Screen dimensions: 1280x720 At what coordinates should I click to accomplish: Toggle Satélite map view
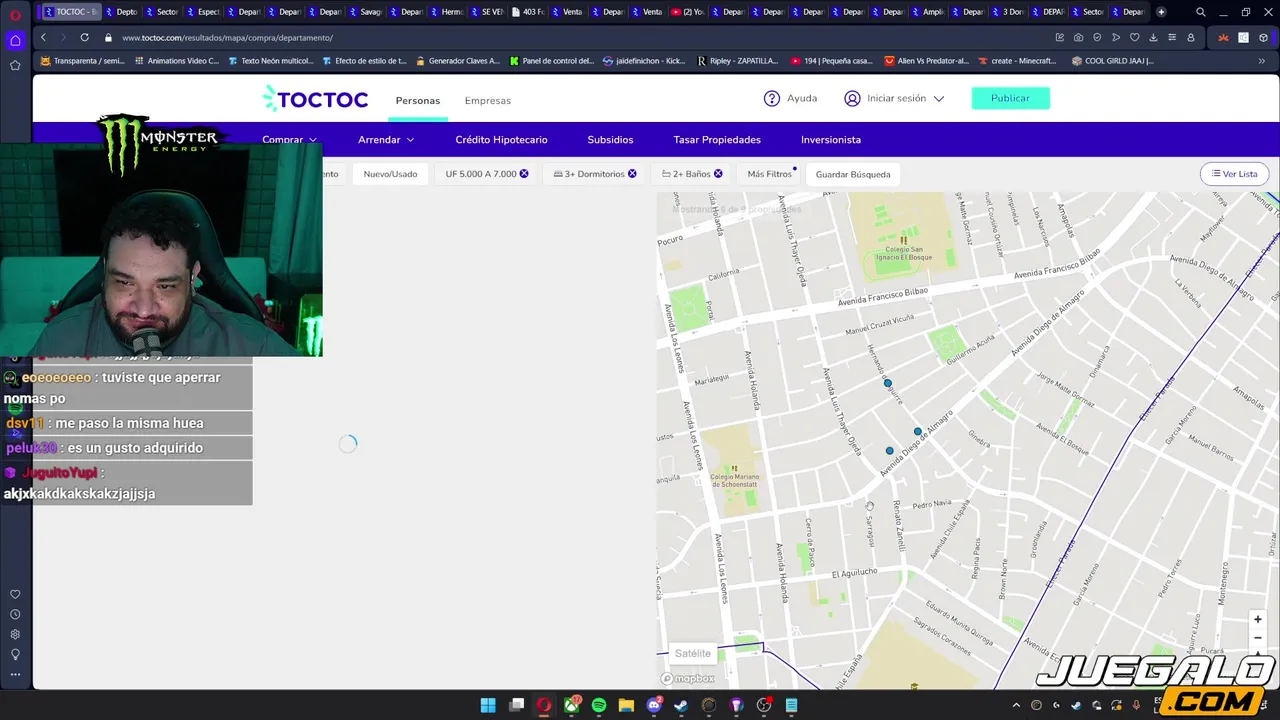click(x=693, y=653)
